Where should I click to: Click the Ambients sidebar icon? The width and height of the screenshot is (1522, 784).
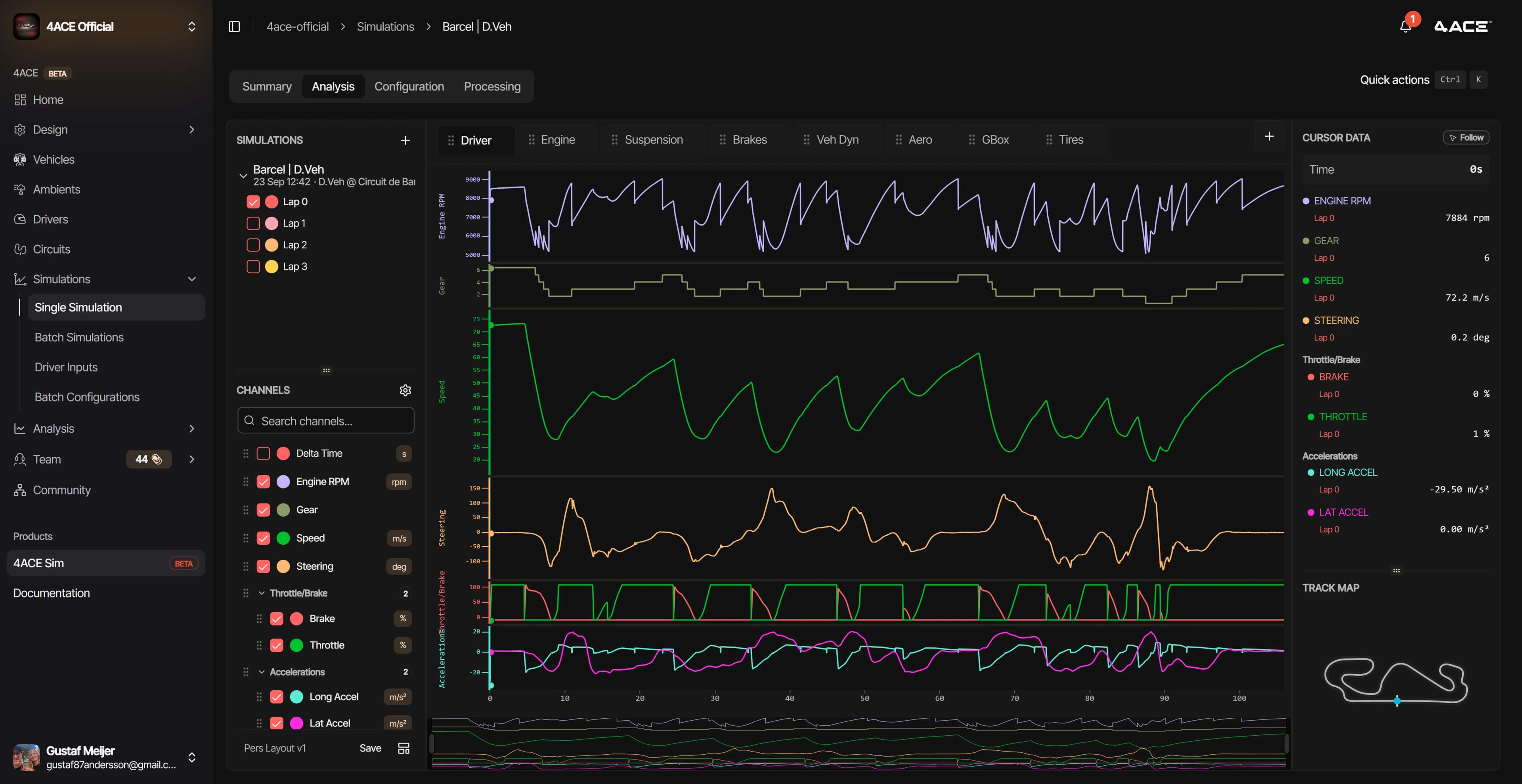pos(20,189)
